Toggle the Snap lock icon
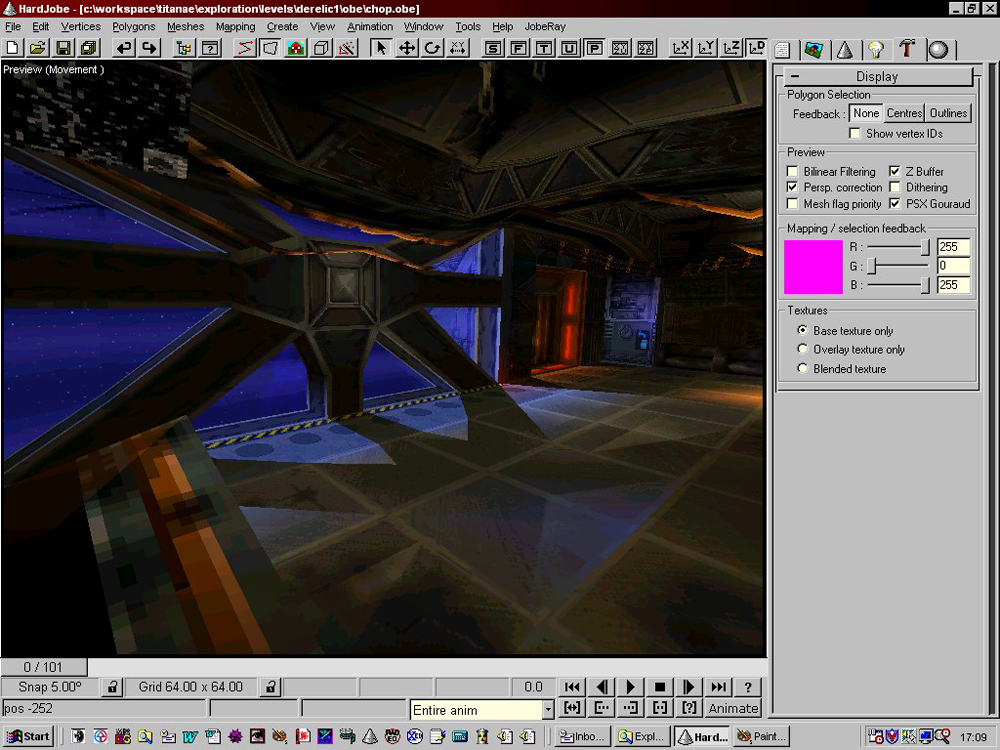Image resolution: width=1000 pixels, height=750 pixels. click(112, 687)
